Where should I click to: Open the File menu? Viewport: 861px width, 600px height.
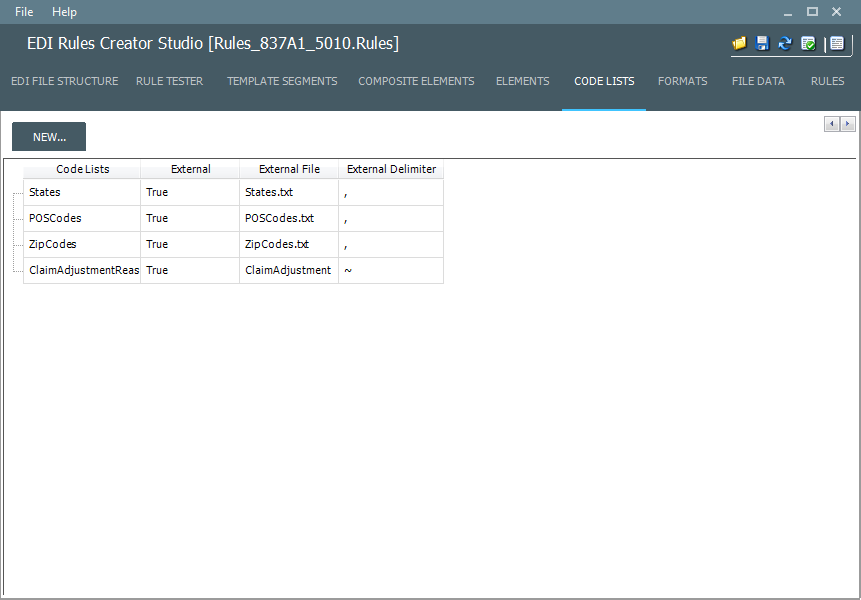[x=24, y=12]
